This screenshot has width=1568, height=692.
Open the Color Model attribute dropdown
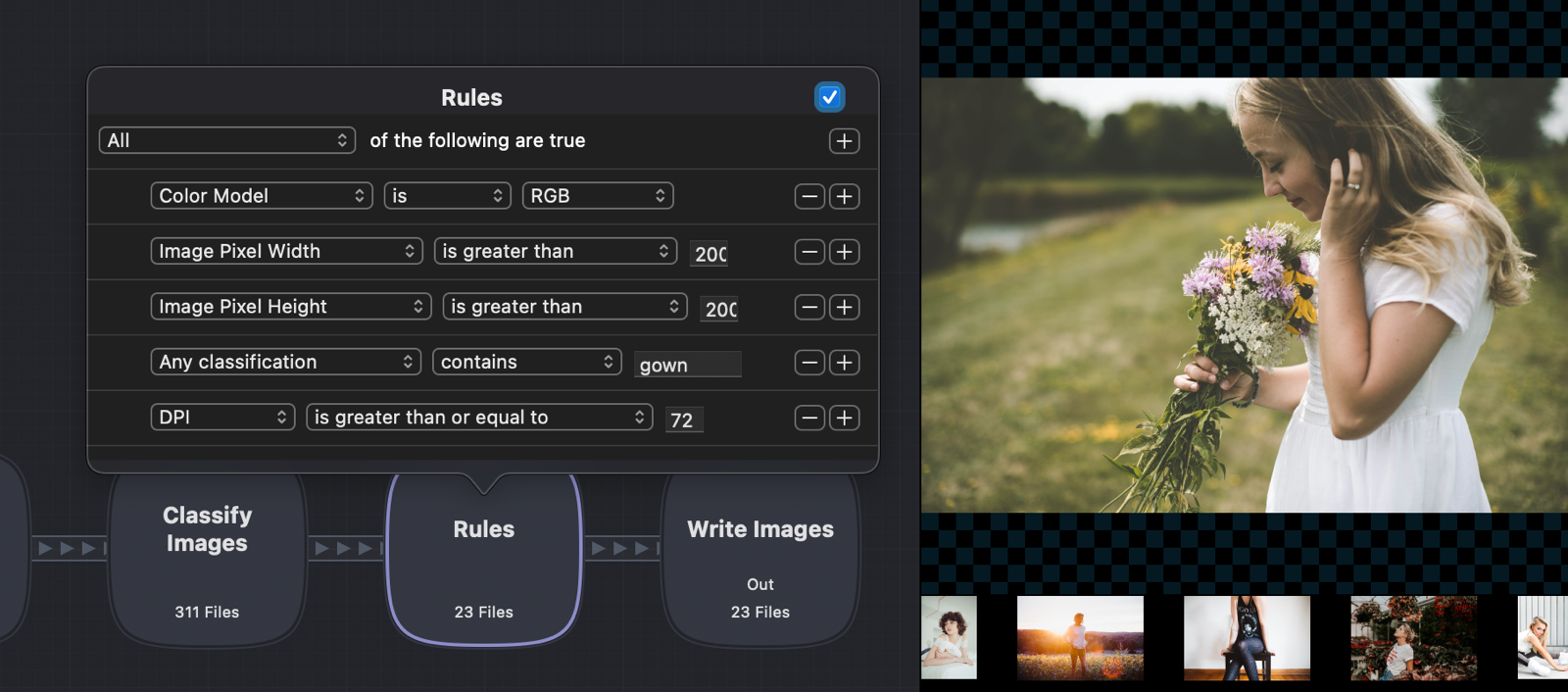[x=262, y=196]
